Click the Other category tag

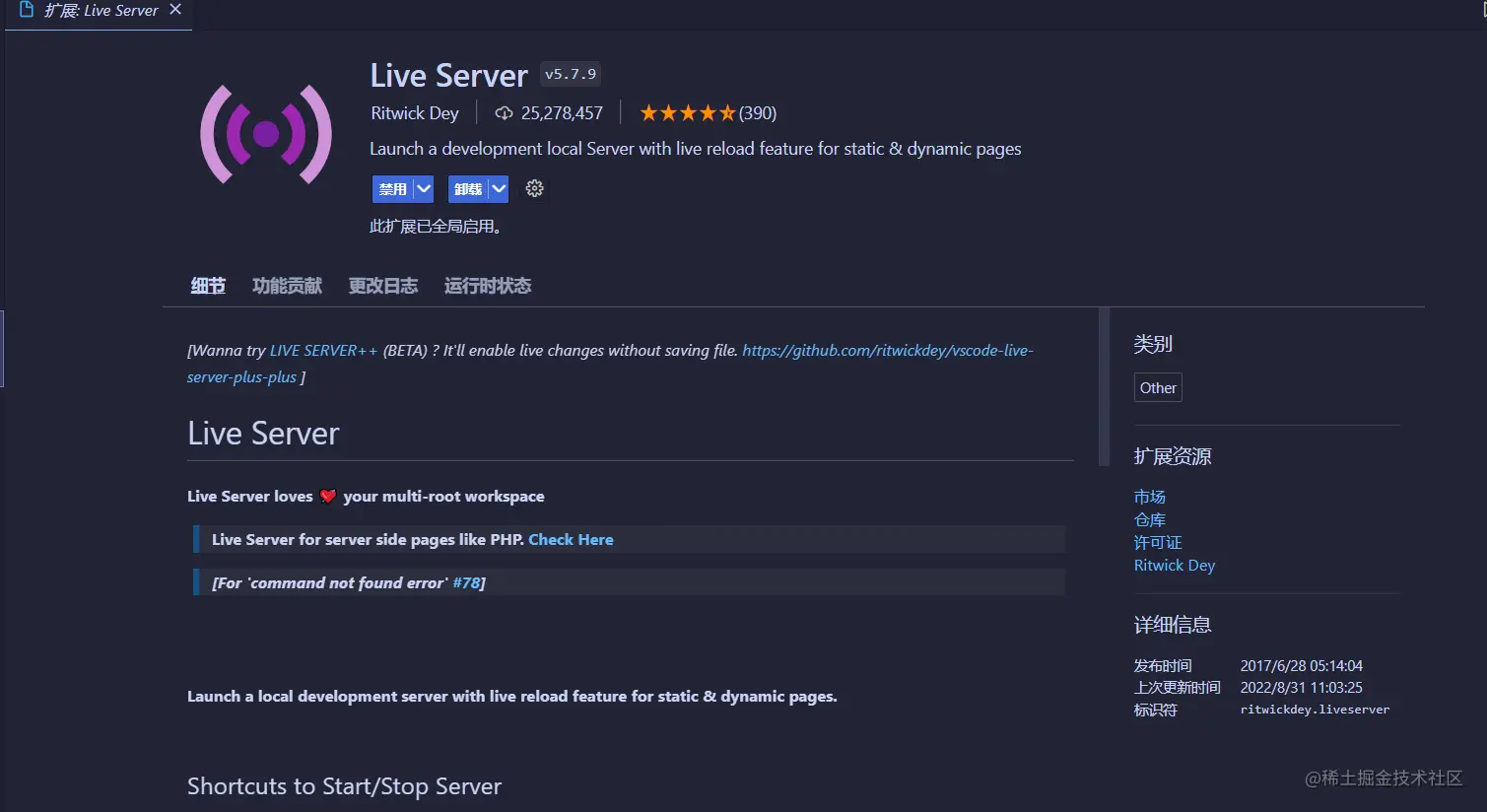[1158, 388]
